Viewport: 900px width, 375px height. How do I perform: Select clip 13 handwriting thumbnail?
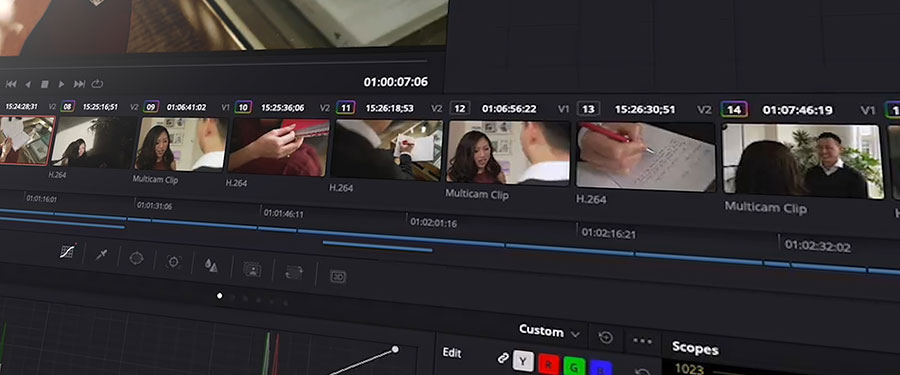pyautogui.click(x=646, y=157)
